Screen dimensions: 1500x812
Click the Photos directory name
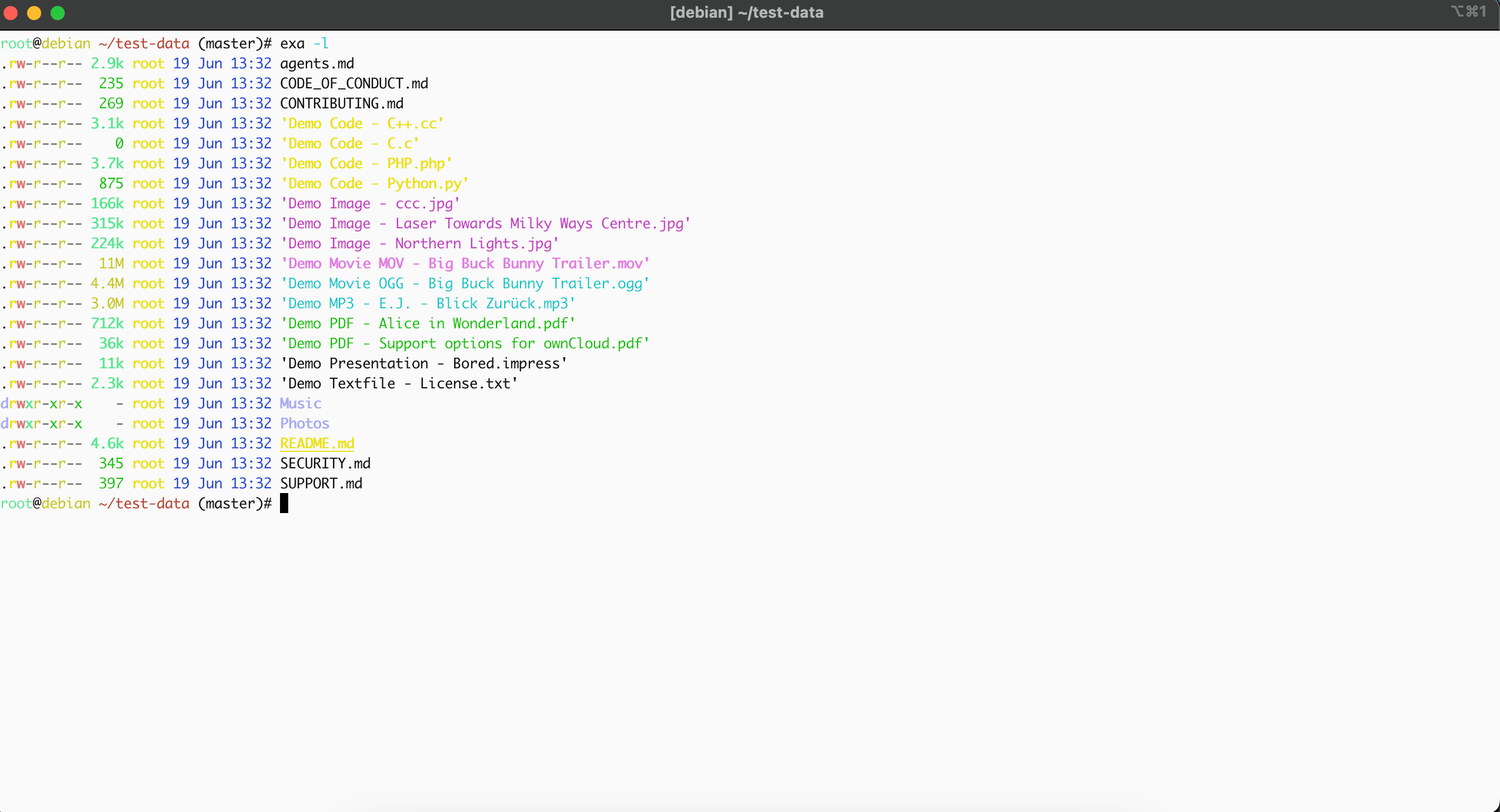(305, 423)
